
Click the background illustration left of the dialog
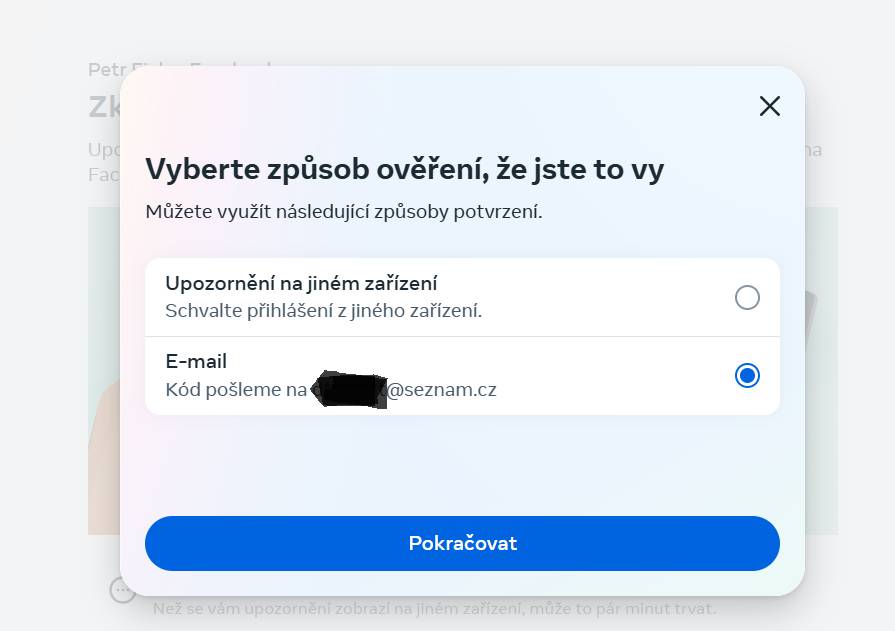[x=104, y=371]
